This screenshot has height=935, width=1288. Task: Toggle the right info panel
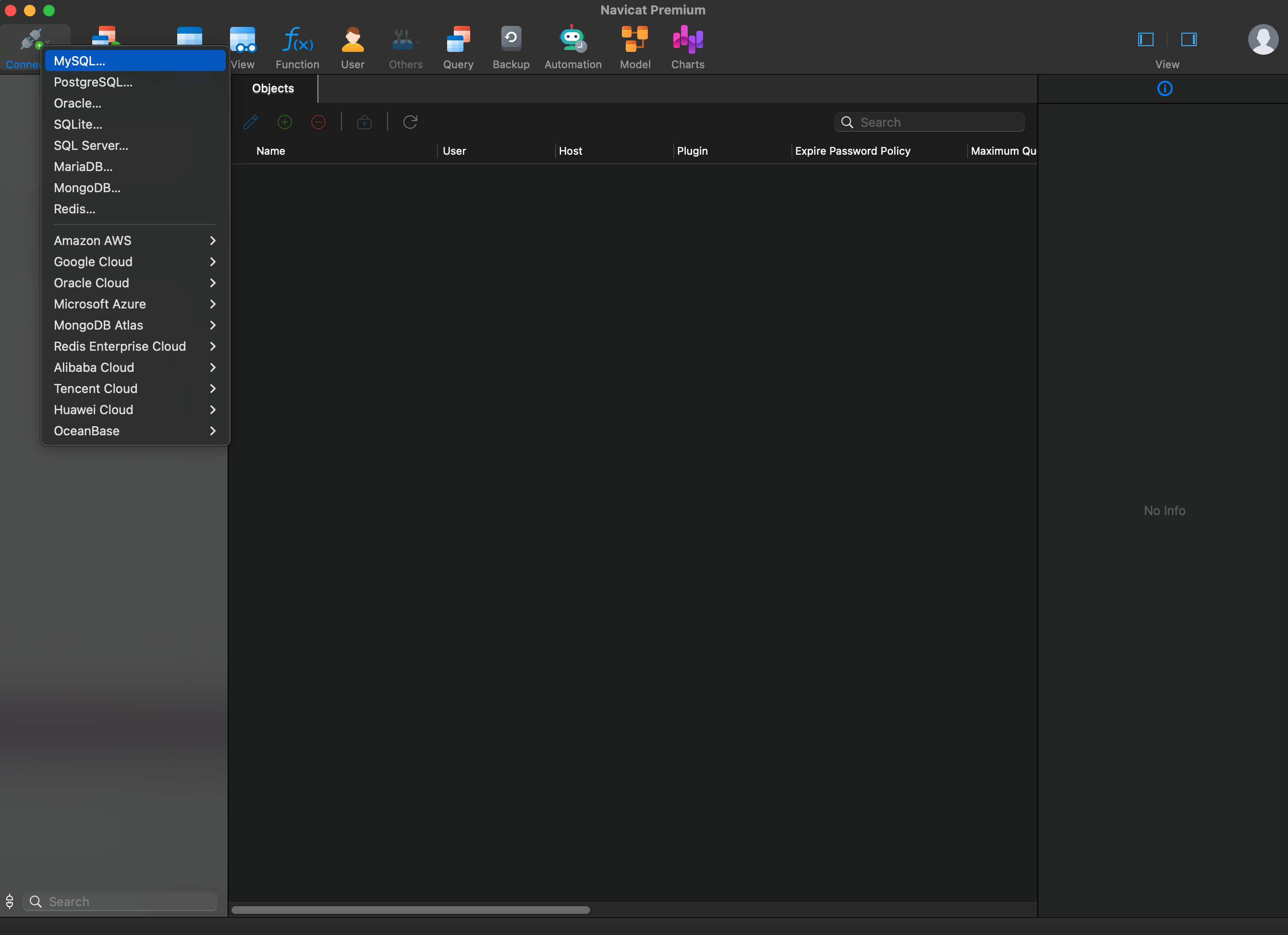[x=1188, y=40]
